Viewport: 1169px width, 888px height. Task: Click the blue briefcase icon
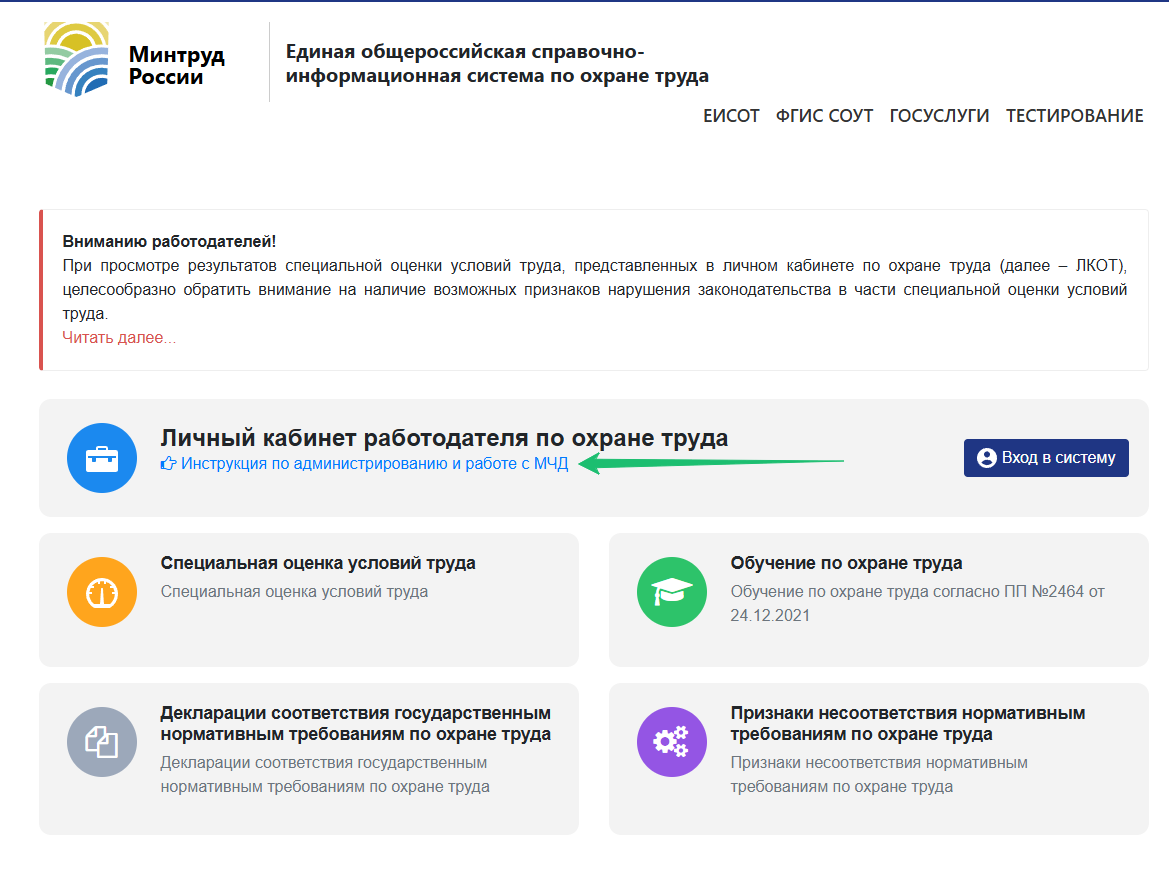tap(101, 459)
